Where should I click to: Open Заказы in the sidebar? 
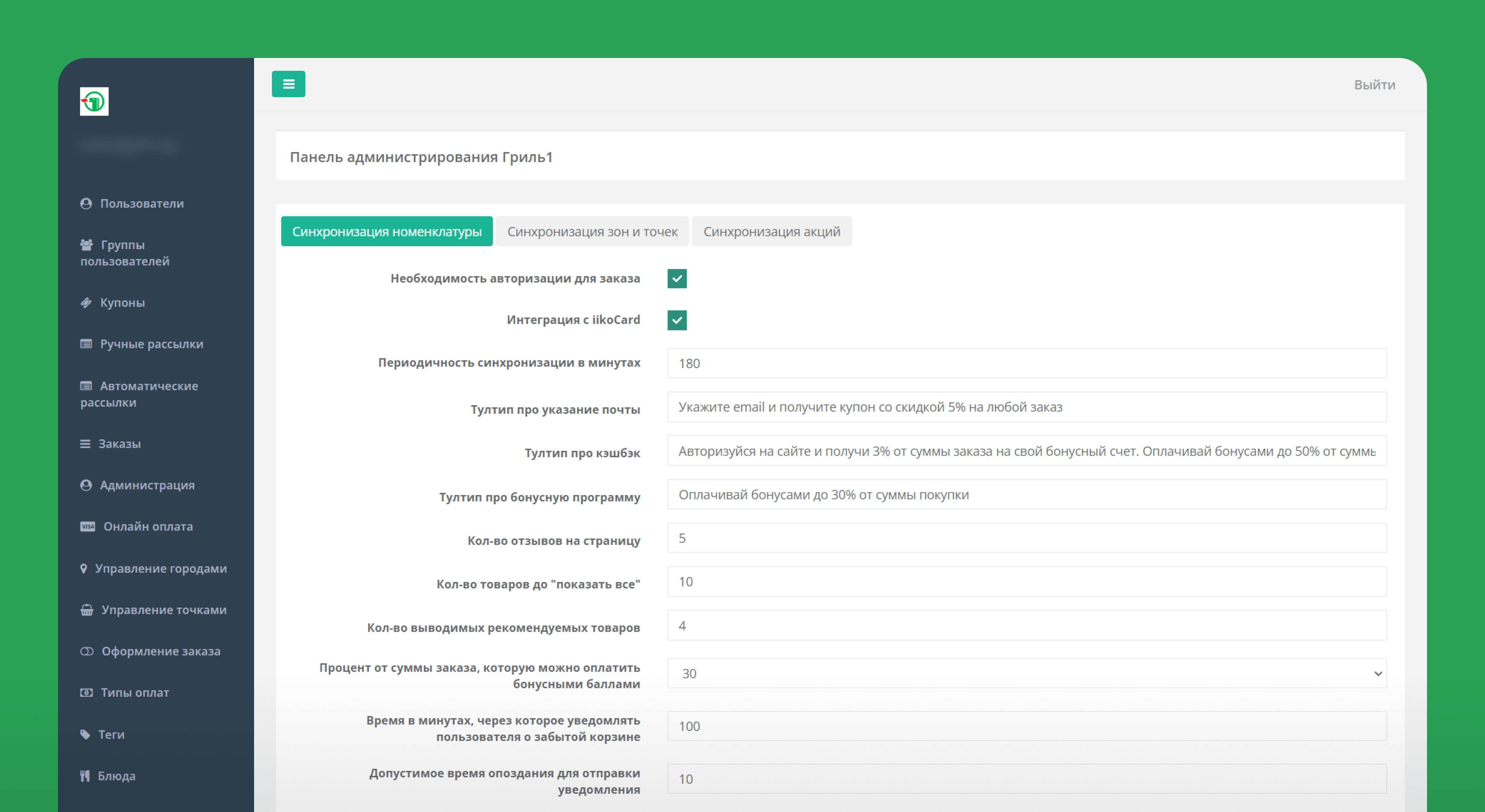coord(119,444)
